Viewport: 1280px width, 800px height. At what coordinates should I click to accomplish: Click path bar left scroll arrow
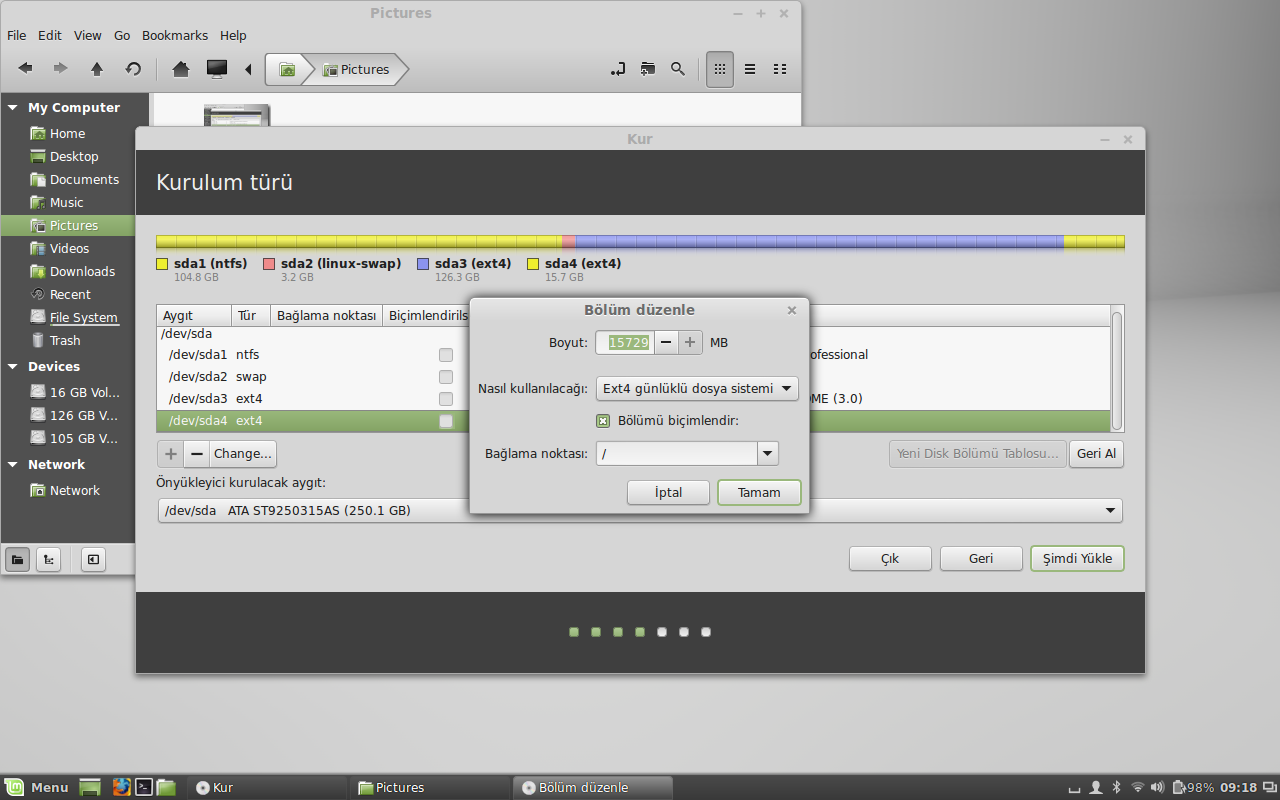tap(248, 69)
